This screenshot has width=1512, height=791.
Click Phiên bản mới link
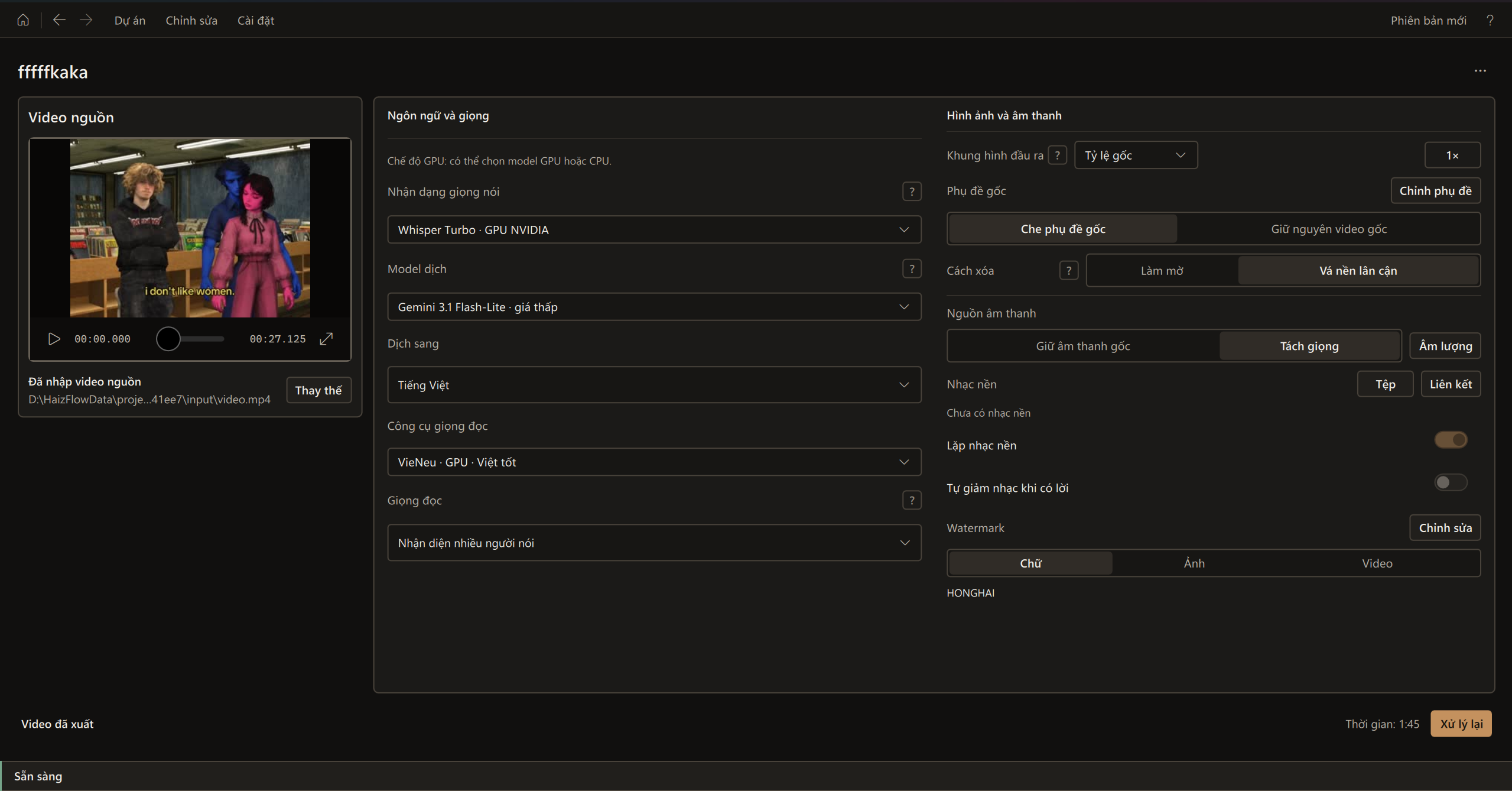coord(1428,20)
